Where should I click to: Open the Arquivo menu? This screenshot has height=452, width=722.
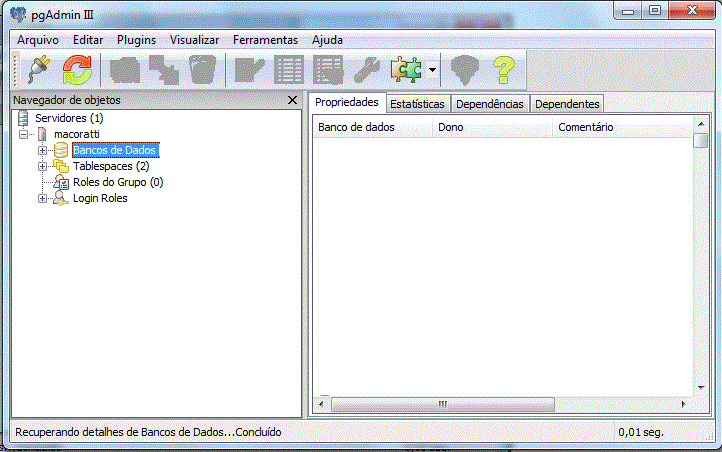[38, 40]
